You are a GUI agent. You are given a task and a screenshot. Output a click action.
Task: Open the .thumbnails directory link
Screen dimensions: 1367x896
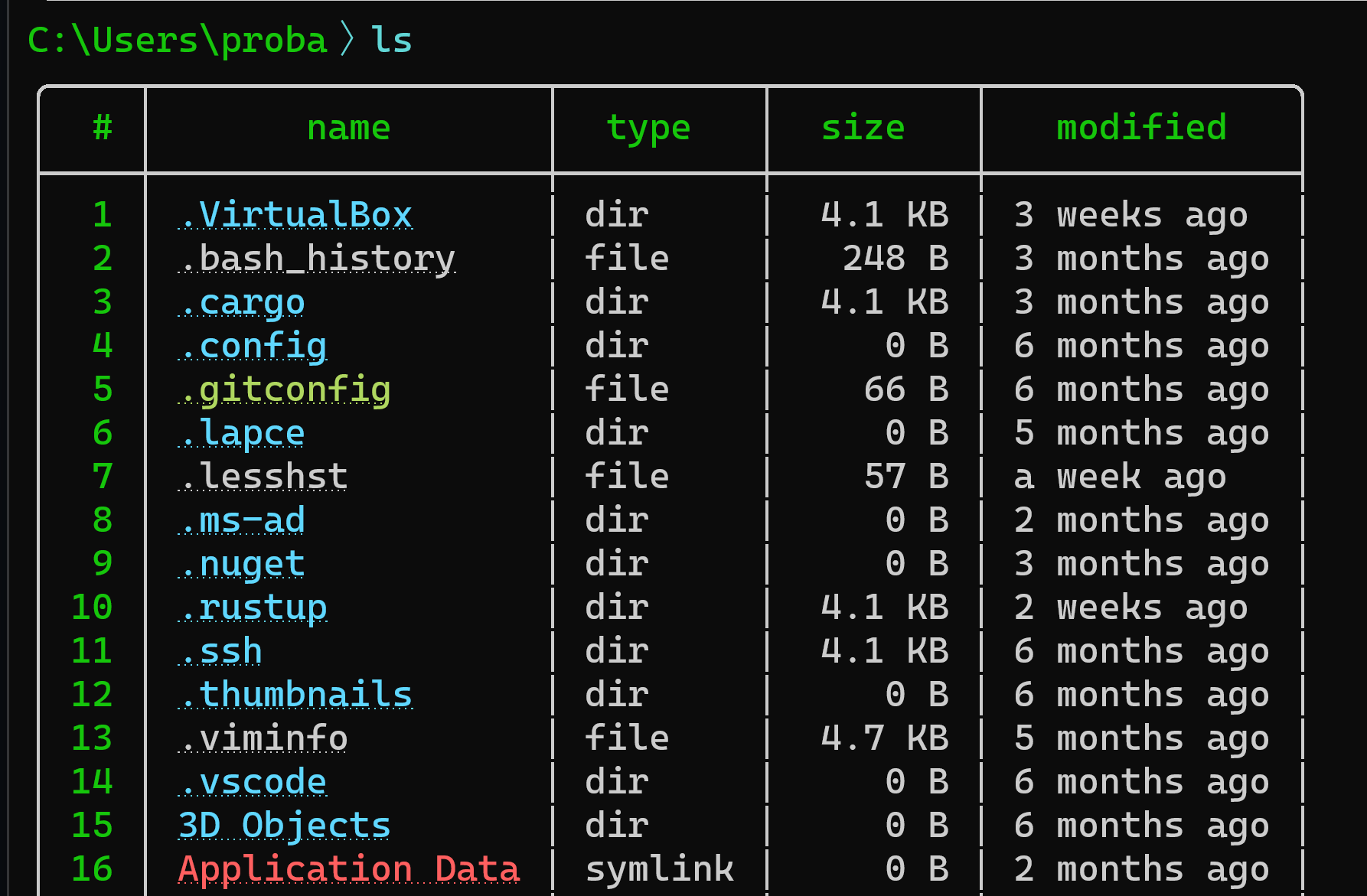point(295,695)
